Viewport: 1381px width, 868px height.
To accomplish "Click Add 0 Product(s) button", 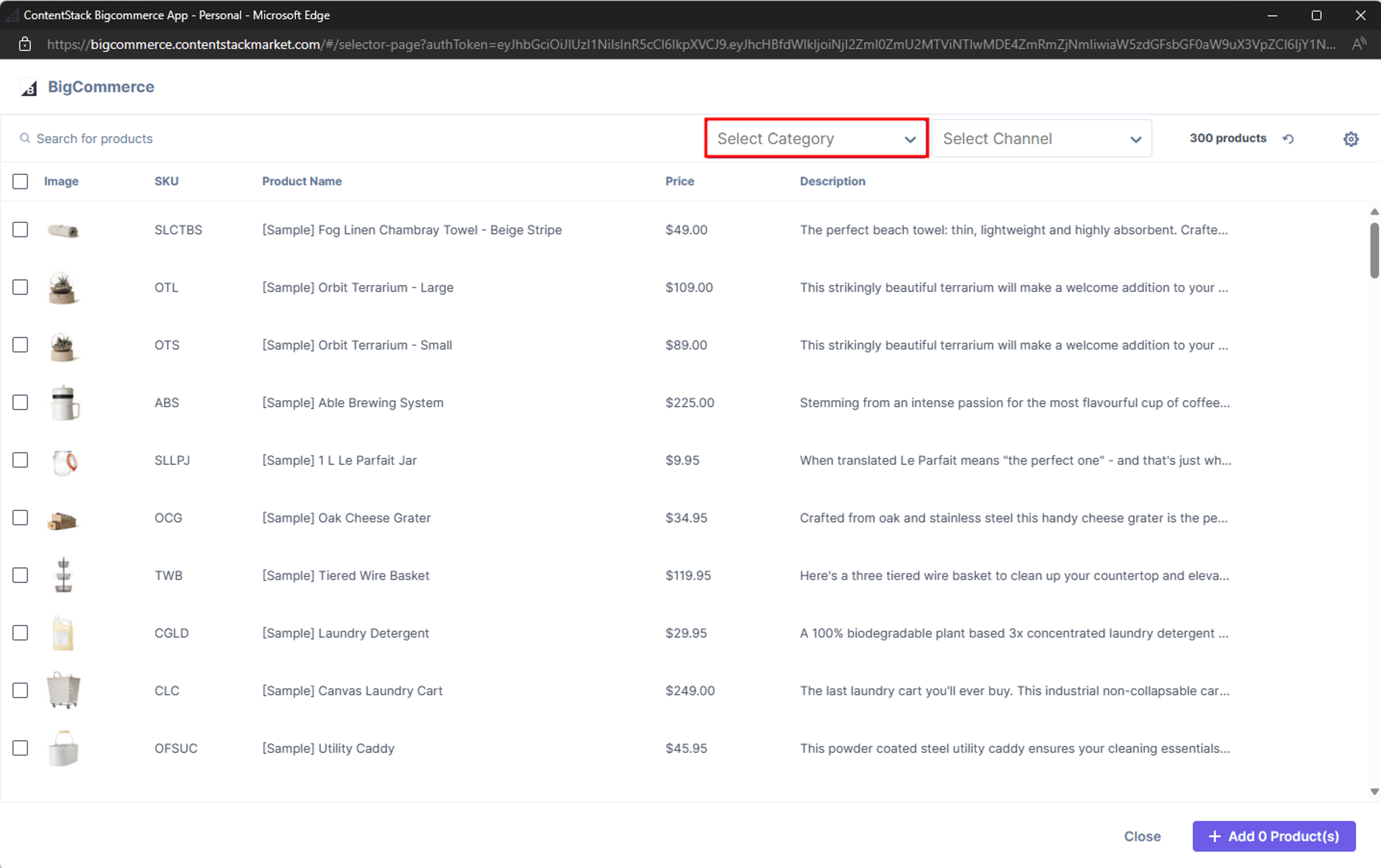I will pyautogui.click(x=1274, y=836).
